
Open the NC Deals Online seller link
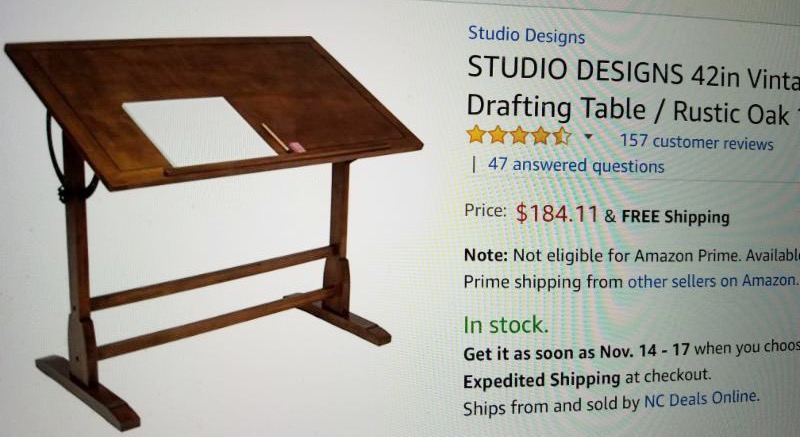tap(702, 399)
